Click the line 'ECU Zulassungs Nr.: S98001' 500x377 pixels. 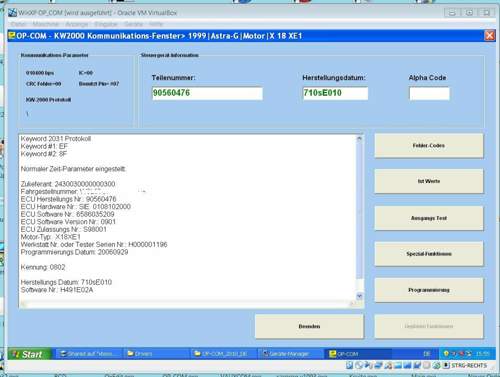(64, 229)
